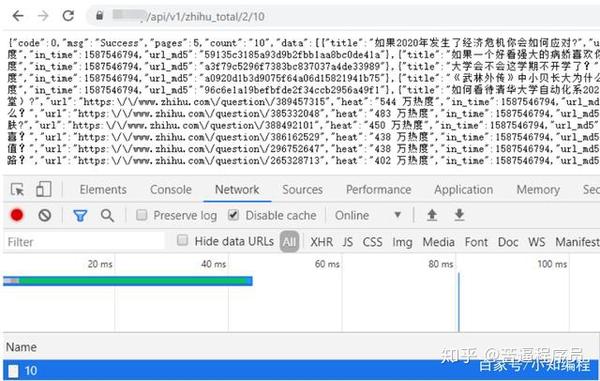
Task: Open the Console tab
Action: (171, 189)
